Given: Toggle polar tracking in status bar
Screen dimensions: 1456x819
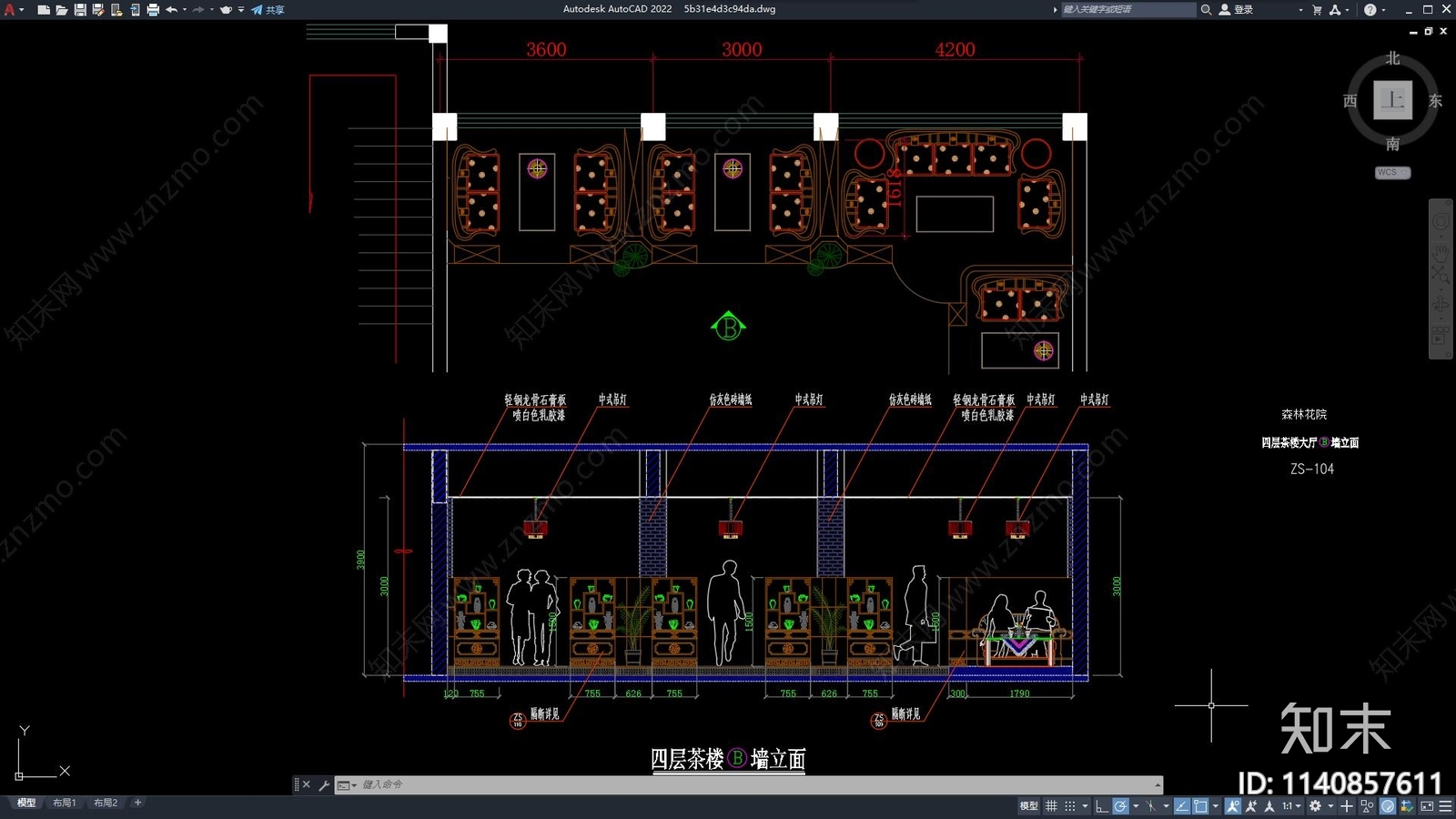Looking at the screenshot, I should point(1121,806).
